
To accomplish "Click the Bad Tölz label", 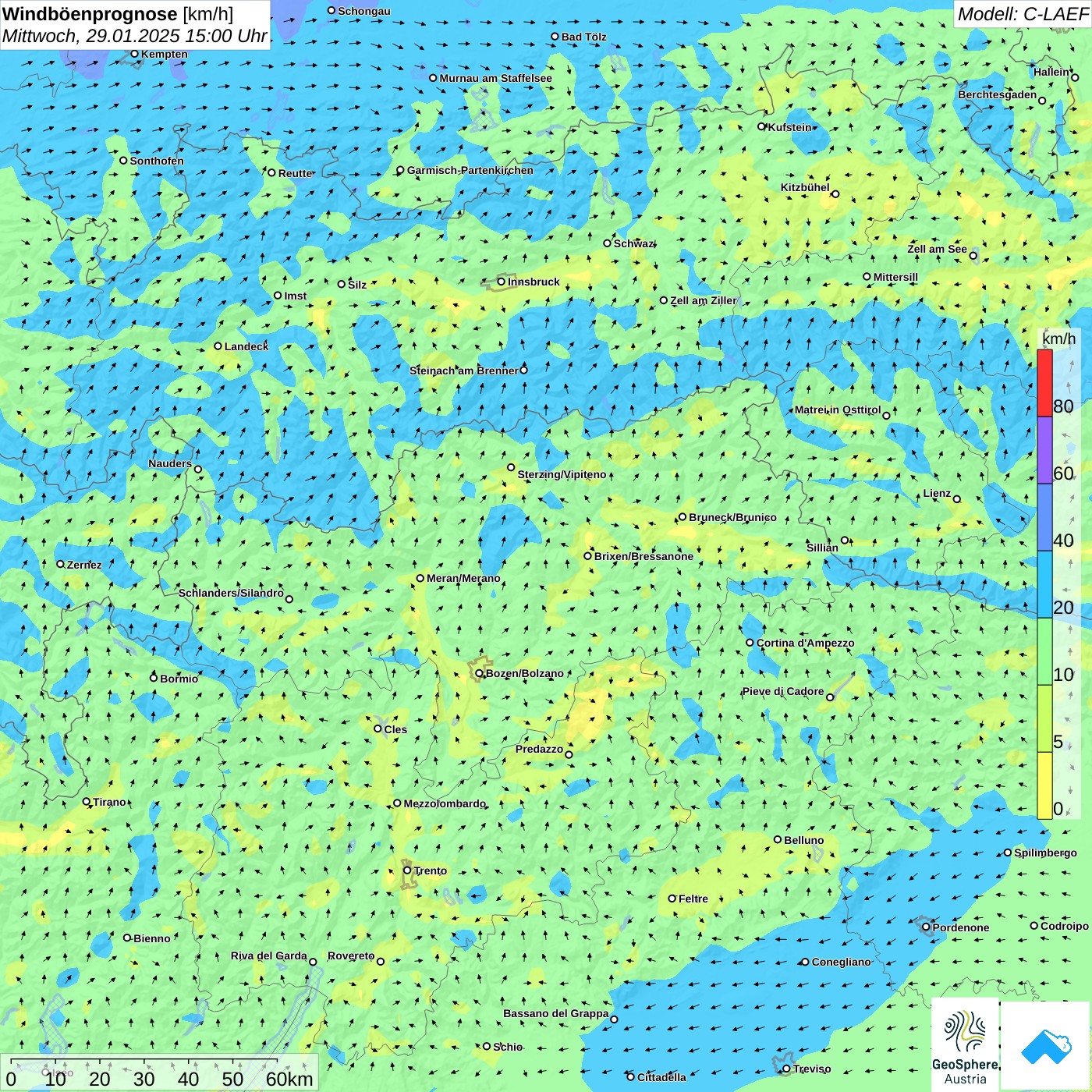I will coord(583,37).
